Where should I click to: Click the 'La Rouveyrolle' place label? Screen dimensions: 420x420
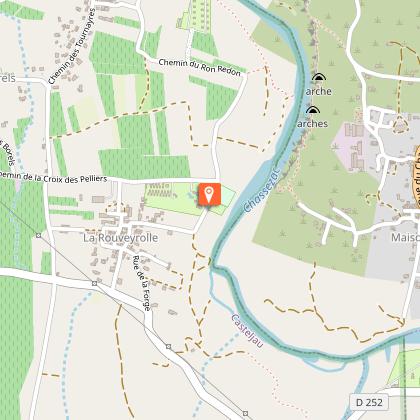[120, 238]
